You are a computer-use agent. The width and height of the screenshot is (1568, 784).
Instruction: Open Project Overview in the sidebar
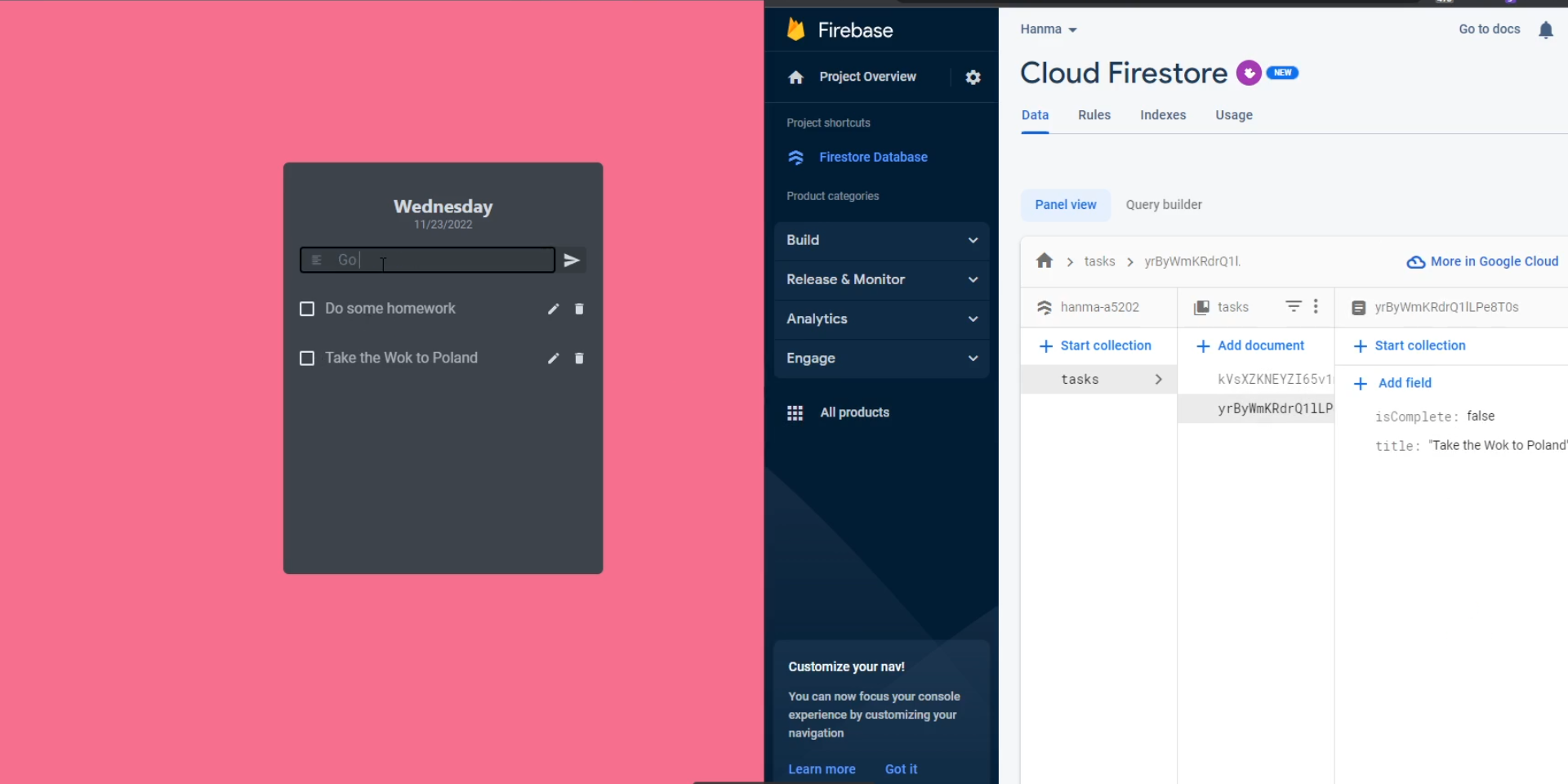coord(867,77)
